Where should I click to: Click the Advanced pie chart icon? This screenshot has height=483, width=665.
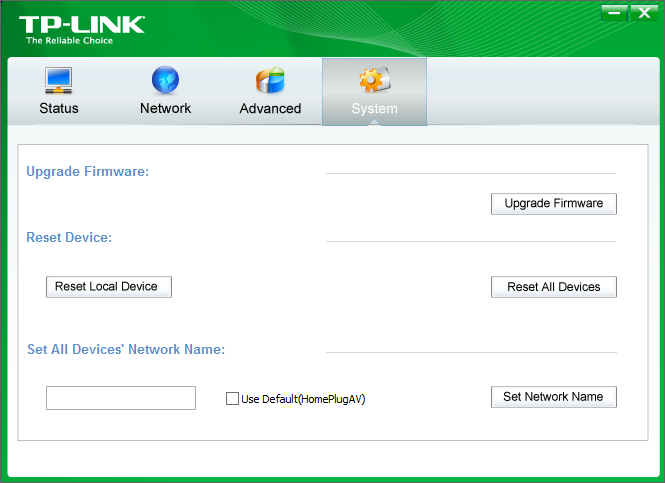pyautogui.click(x=270, y=80)
